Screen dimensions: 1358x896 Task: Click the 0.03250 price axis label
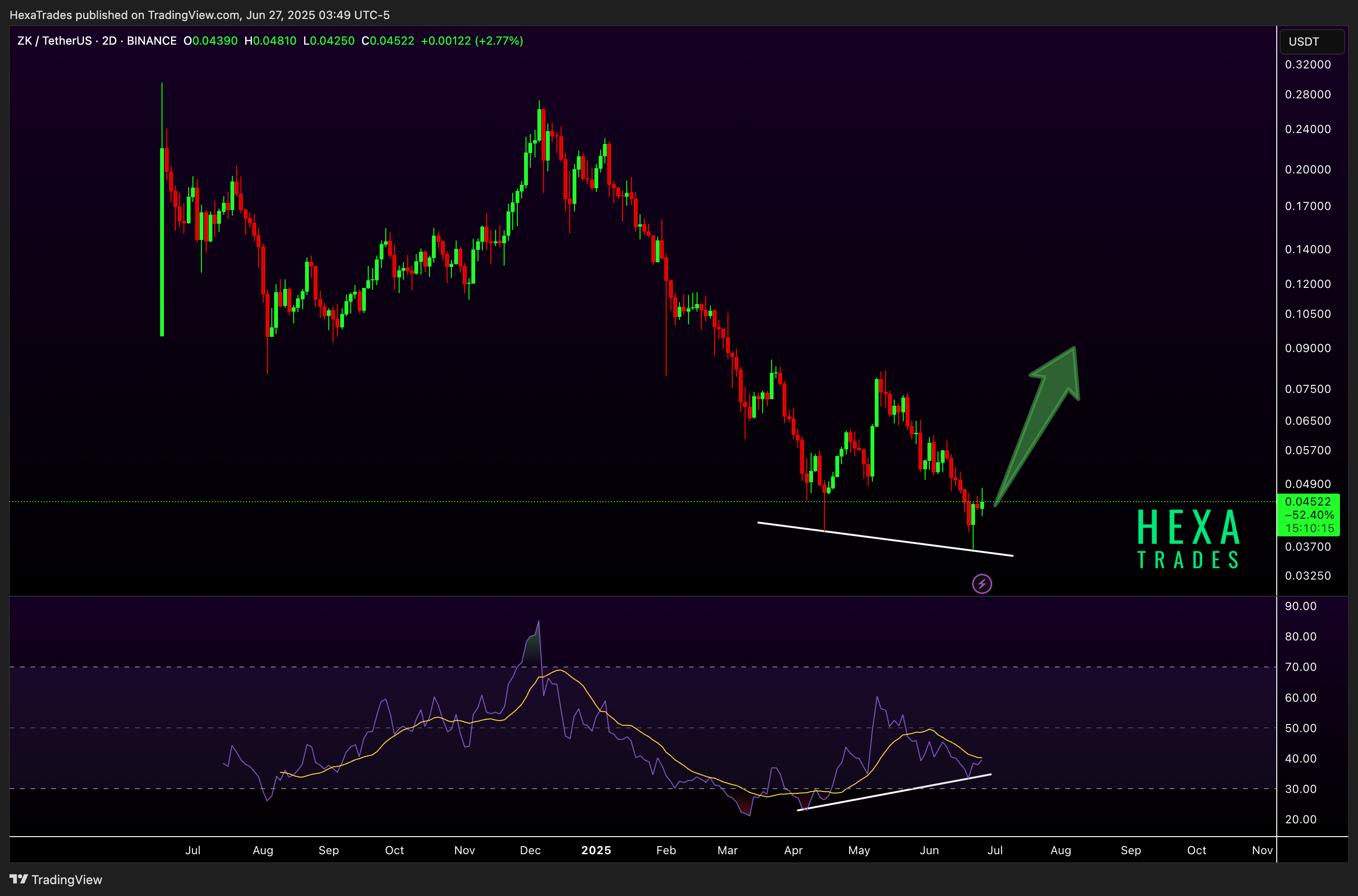pos(1308,575)
